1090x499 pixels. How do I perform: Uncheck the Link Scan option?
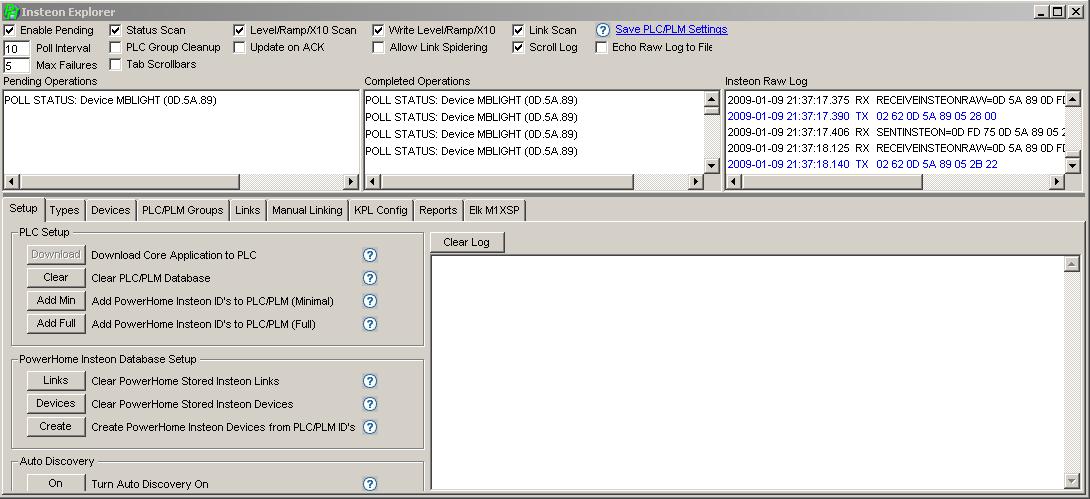(x=518, y=31)
